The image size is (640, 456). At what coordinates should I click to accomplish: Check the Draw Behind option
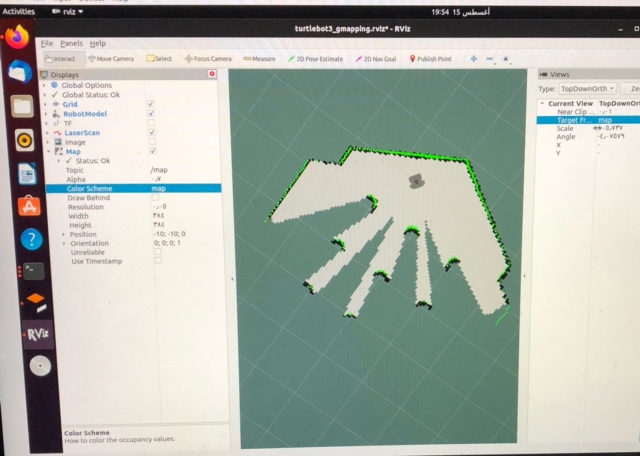pyautogui.click(x=155, y=198)
